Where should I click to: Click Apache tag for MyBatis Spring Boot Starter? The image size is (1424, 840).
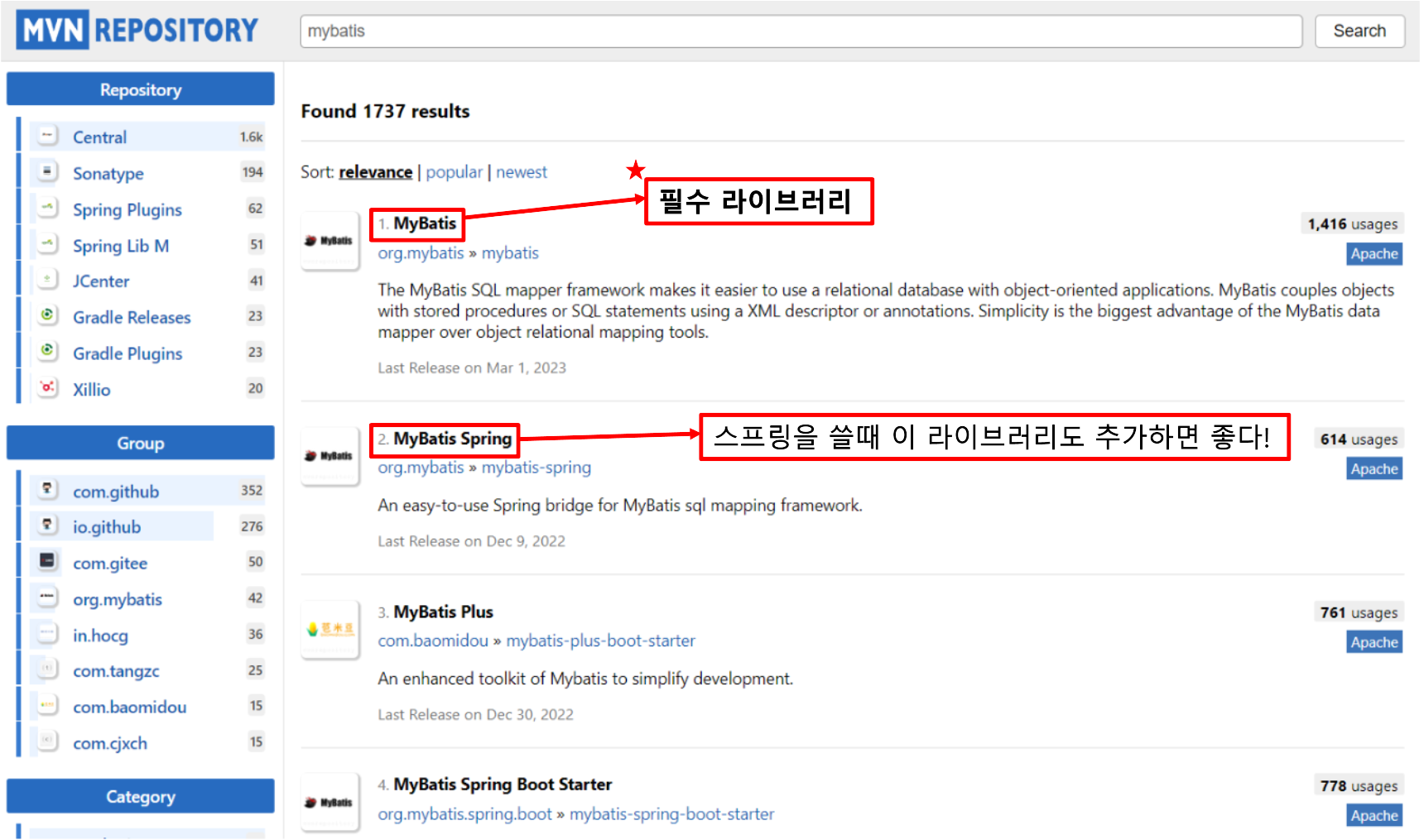(1374, 816)
